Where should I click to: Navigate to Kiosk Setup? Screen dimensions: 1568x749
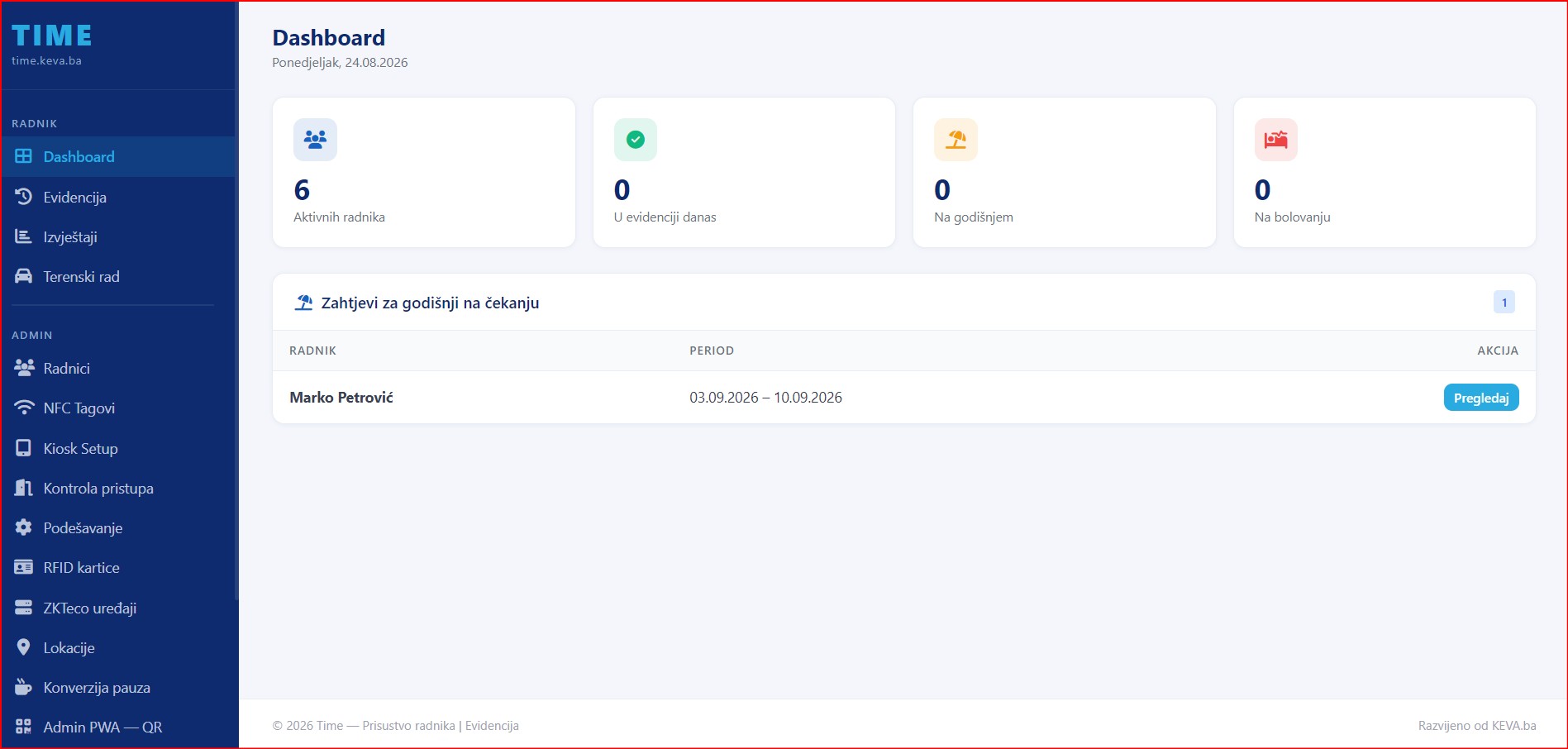(118, 448)
